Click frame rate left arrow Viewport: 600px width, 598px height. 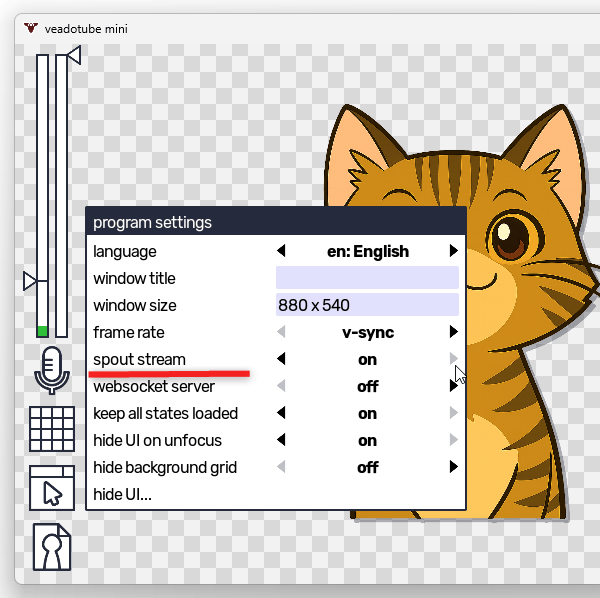(281, 332)
